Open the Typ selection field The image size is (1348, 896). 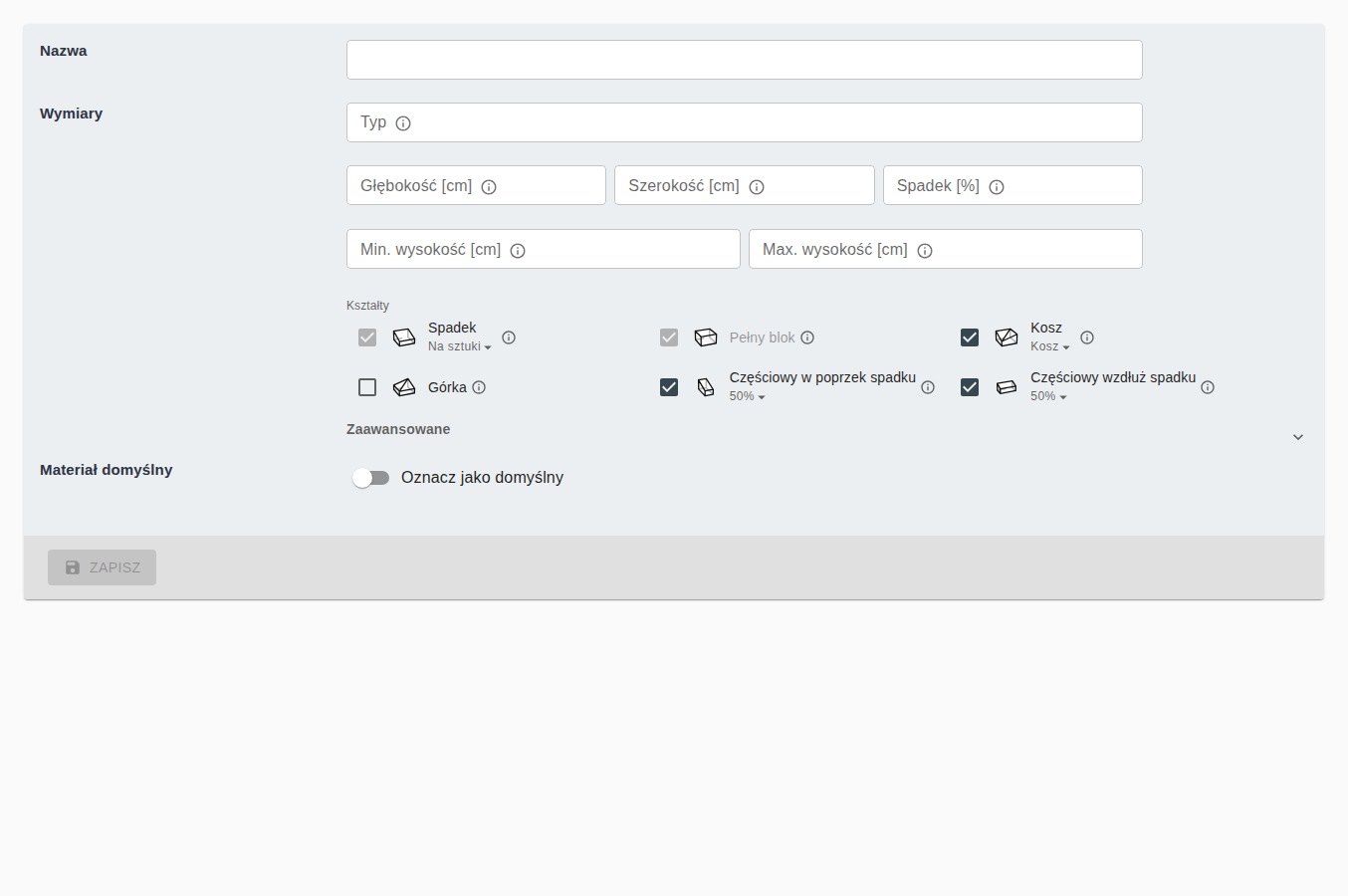[x=745, y=122]
